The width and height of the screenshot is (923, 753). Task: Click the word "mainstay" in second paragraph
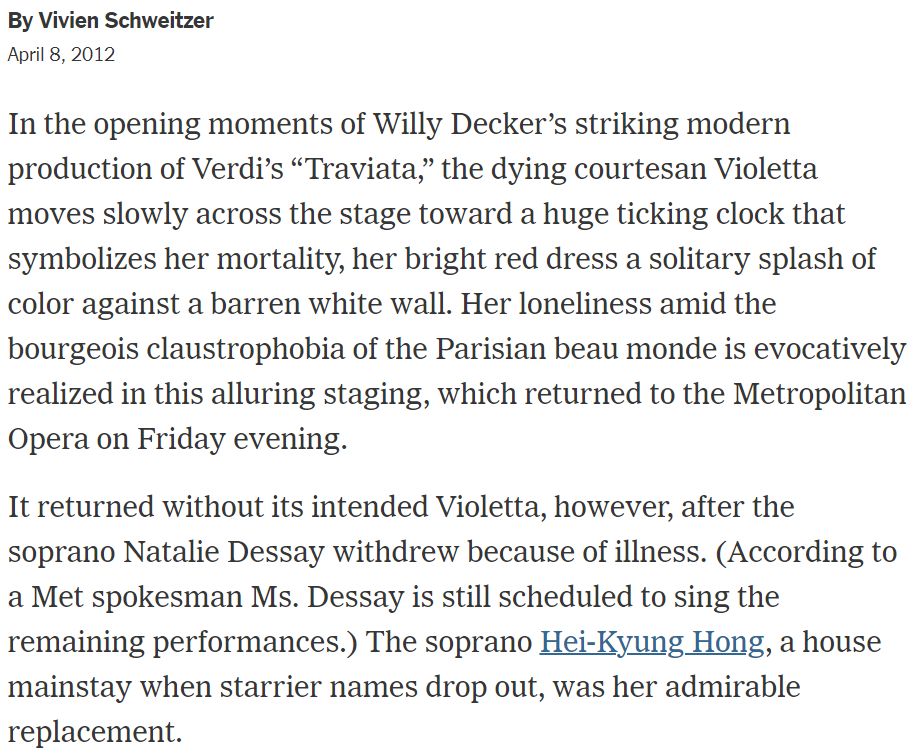(69, 688)
